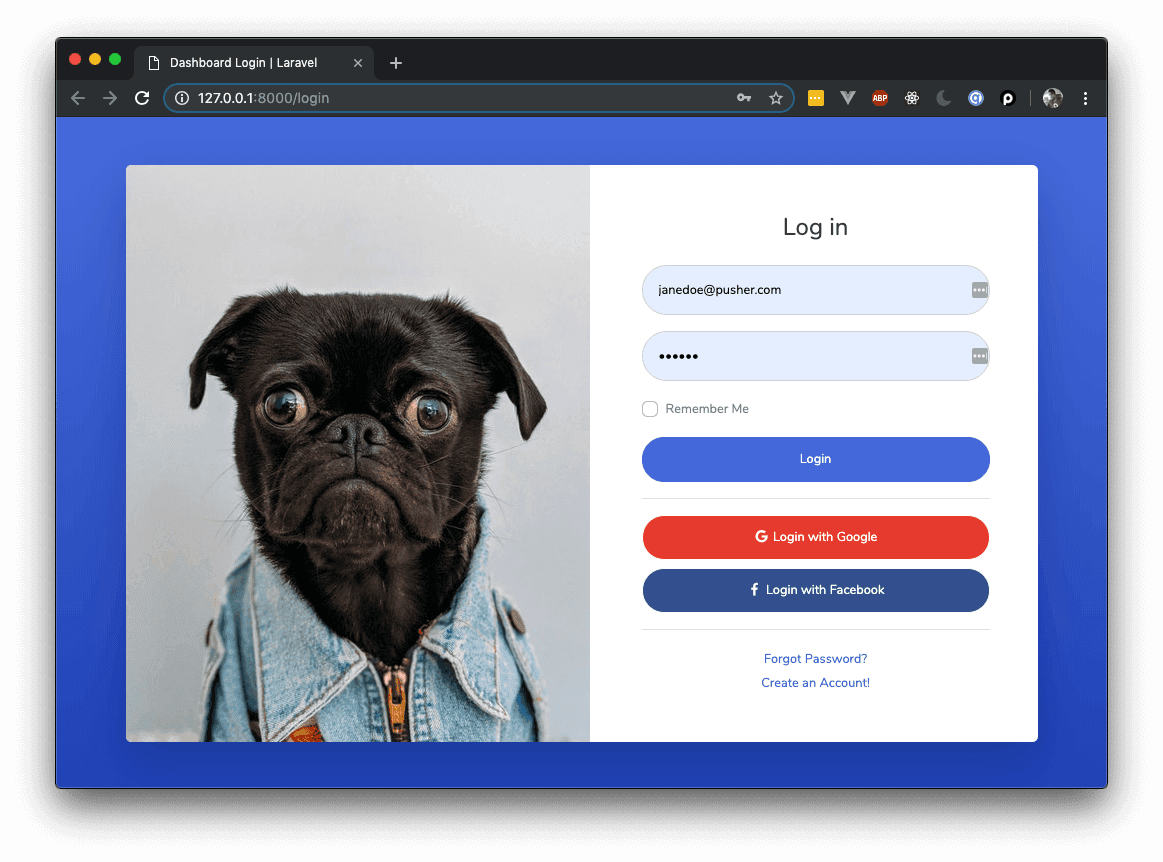Click the black circular P extension icon
This screenshot has height=862, width=1163.
[x=1008, y=98]
